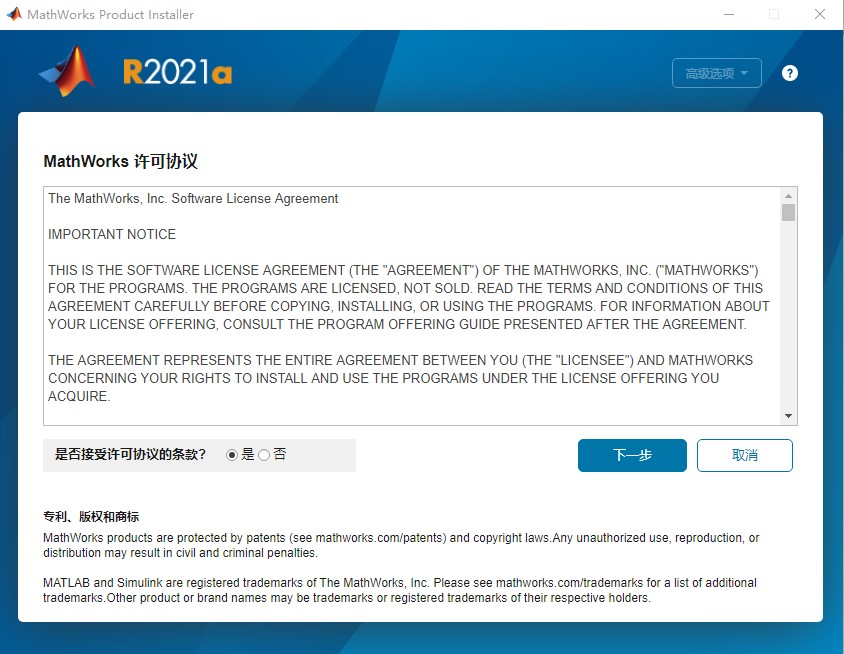Close the MathWorks Product Installer window
Screen dimensions: 844x654
point(820,14)
